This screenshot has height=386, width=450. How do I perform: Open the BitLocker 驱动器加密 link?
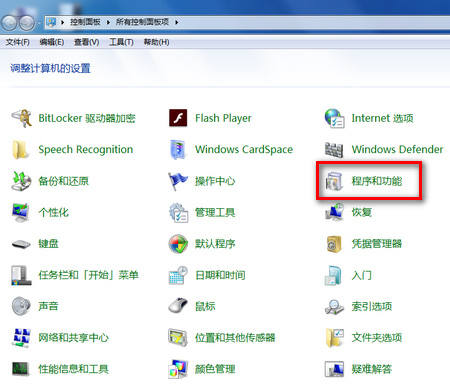[87, 118]
